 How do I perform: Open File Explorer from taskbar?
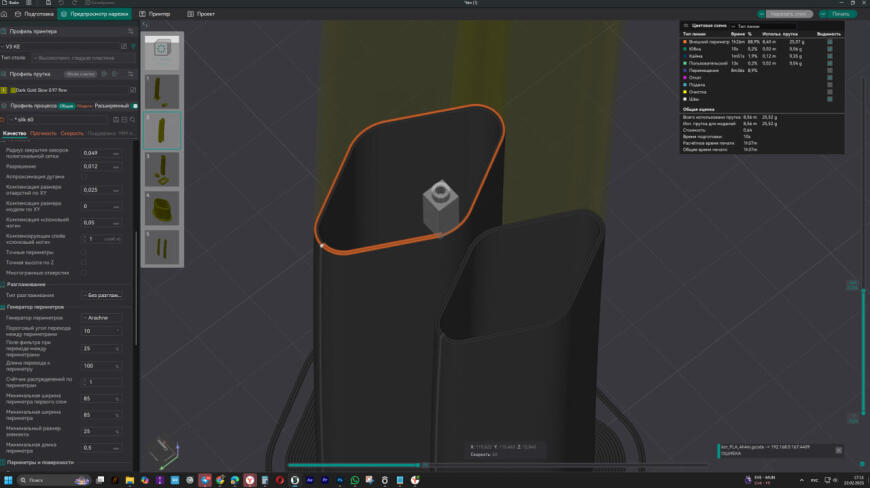click(129, 480)
